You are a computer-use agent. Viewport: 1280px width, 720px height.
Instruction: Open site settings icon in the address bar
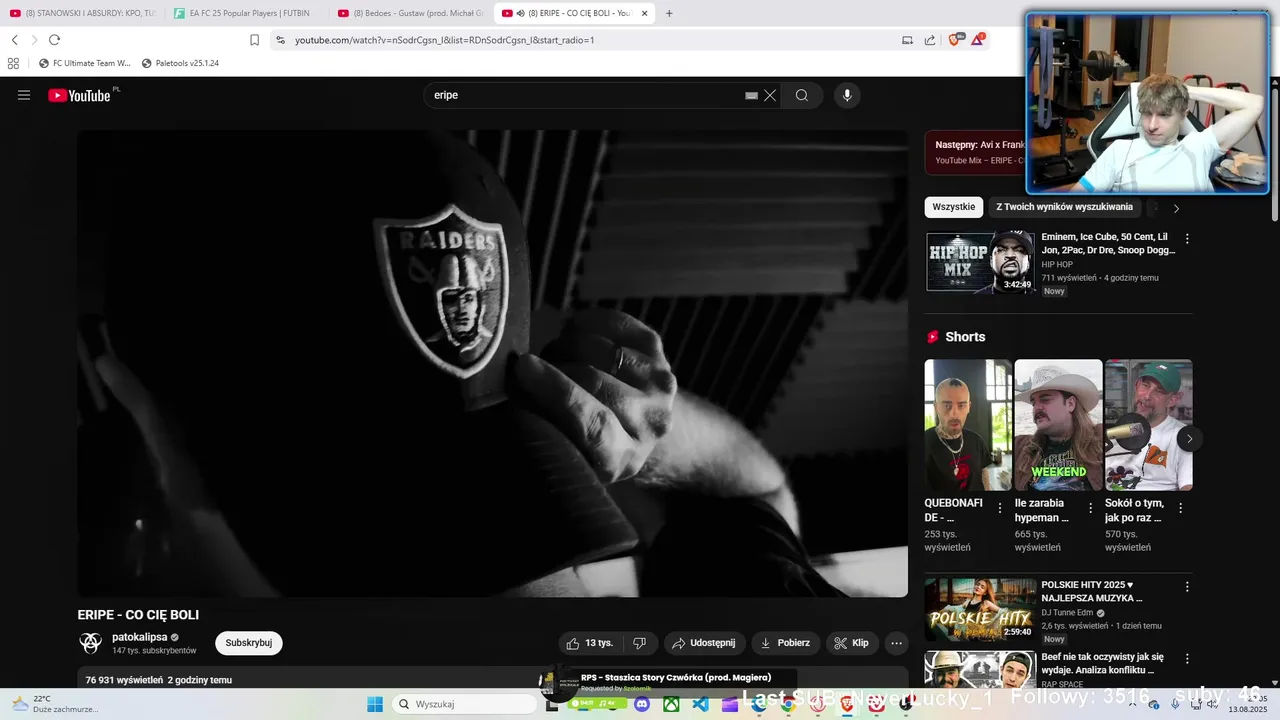pyautogui.click(x=280, y=40)
